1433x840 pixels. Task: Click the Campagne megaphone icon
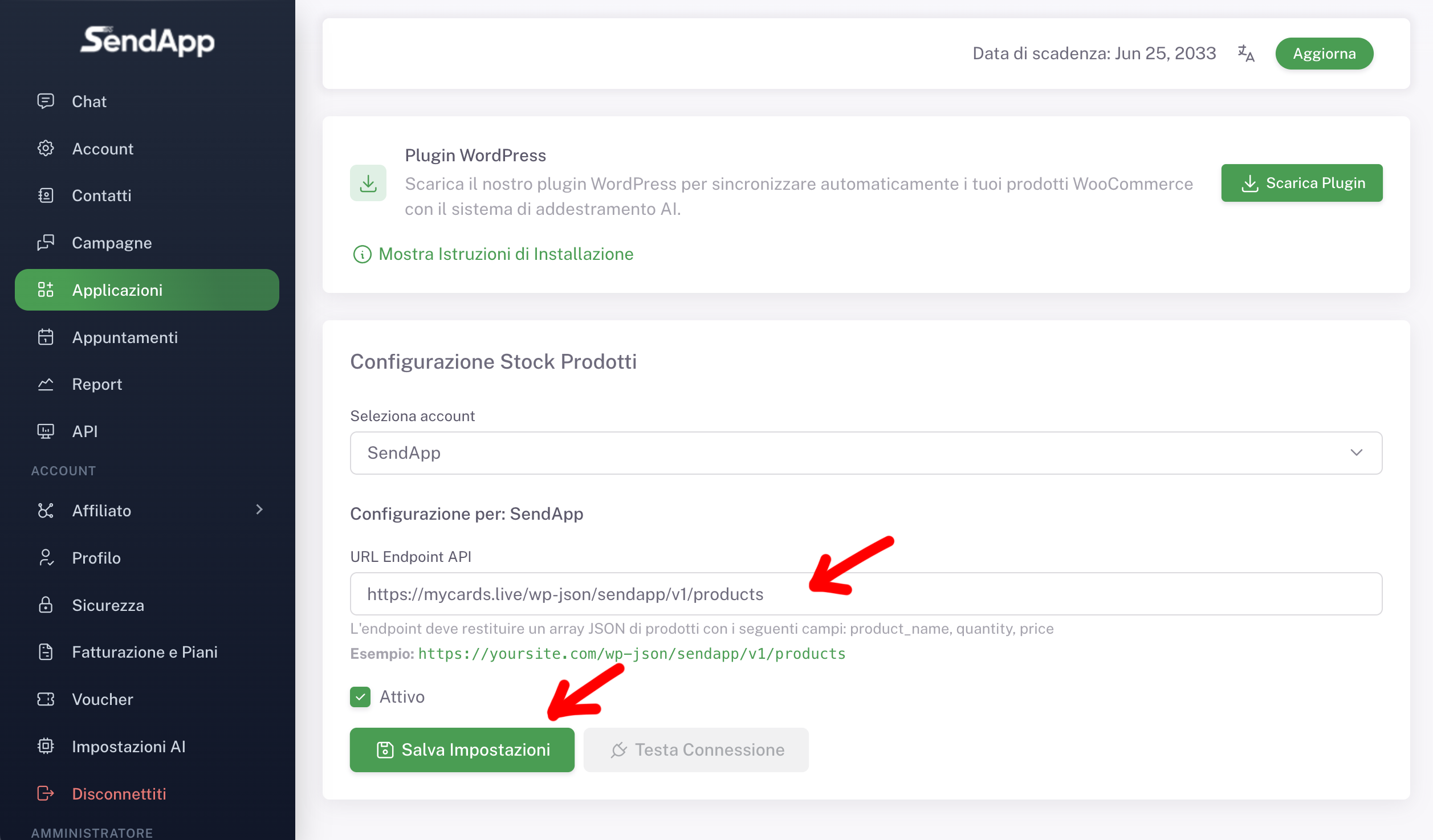(46, 243)
